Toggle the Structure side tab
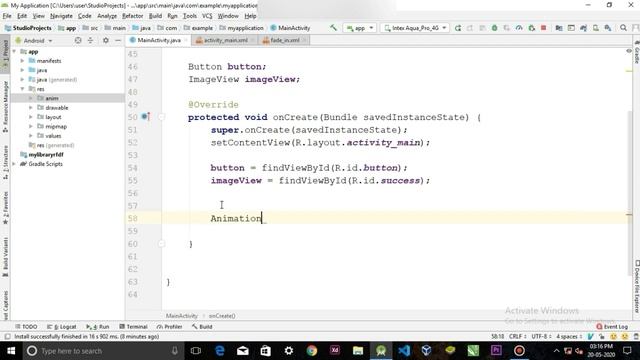 click(x=5, y=163)
